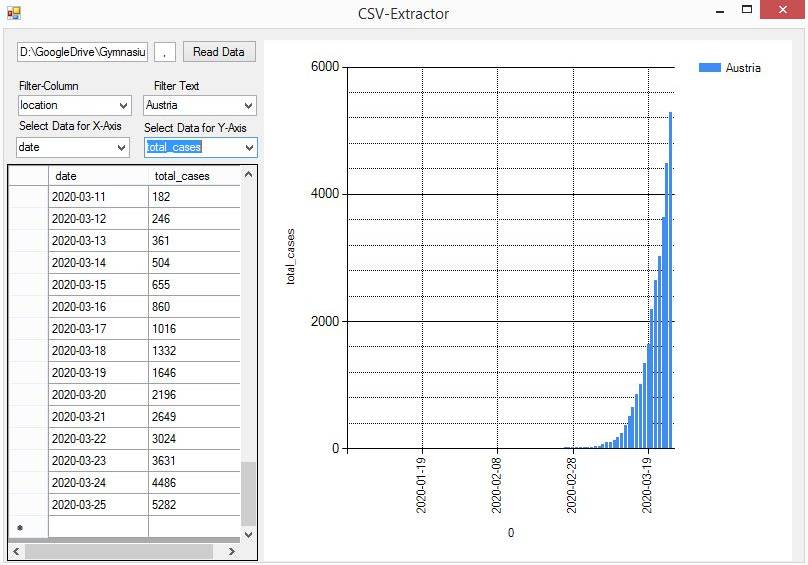Maximize the CSV-Extractor window
The image size is (808, 565).
pyautogui.click(x=746, y=11)
